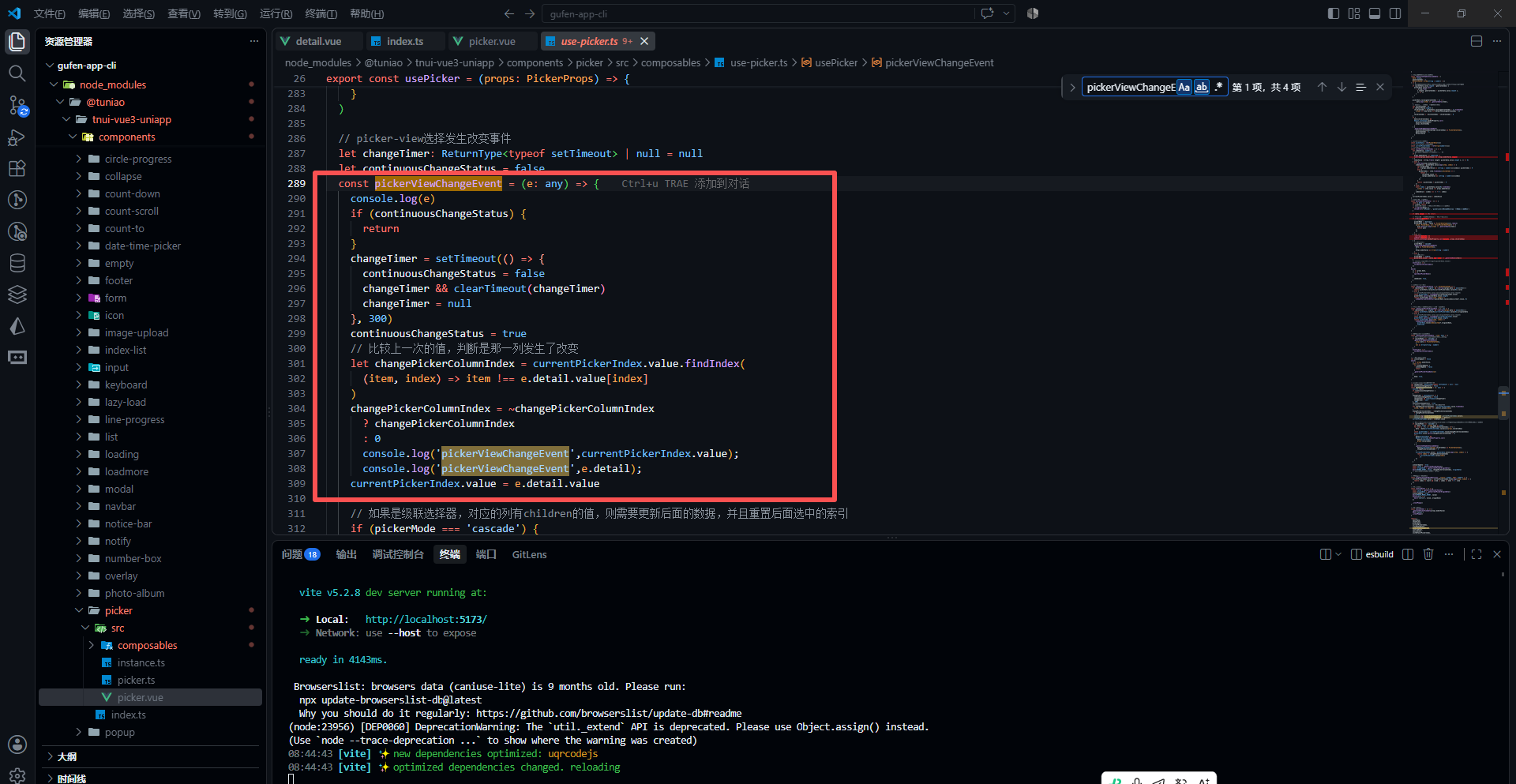Switch to the index.ts editor tab

[x=404, y=41]
